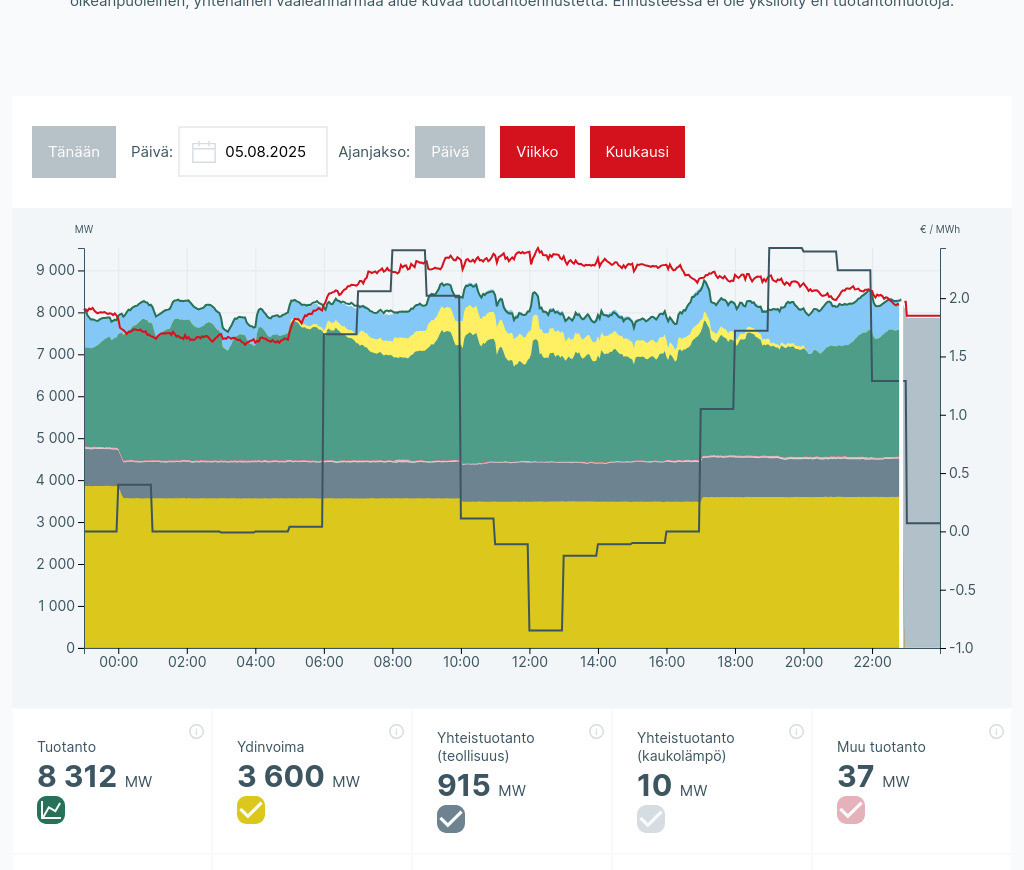Image resolution: width=1024 pixels, height=870 pixels.
Task: Click the Ydinvoima 3 600 MW value
Action: (281, 777)
